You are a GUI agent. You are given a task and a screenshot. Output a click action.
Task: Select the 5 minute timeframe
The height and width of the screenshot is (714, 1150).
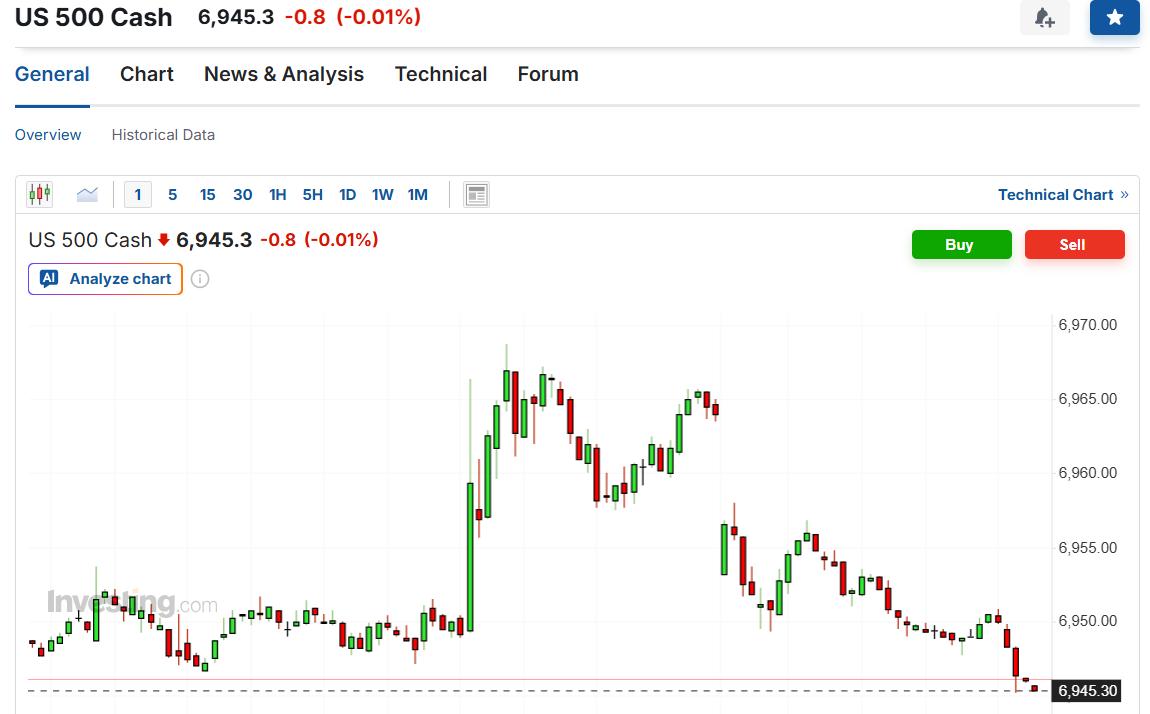[172, 194]
